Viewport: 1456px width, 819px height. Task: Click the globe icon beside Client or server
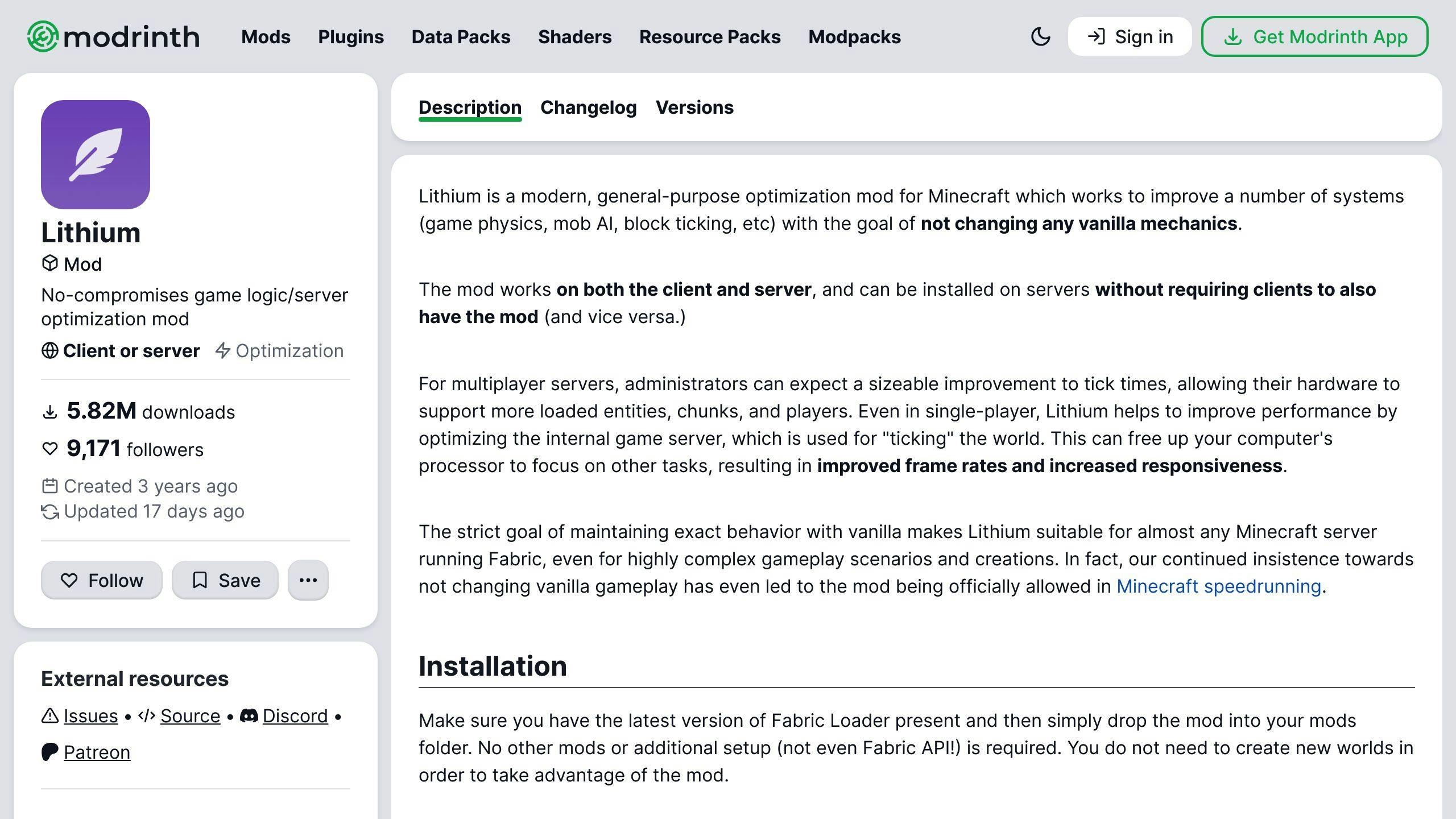click(50, 350)
